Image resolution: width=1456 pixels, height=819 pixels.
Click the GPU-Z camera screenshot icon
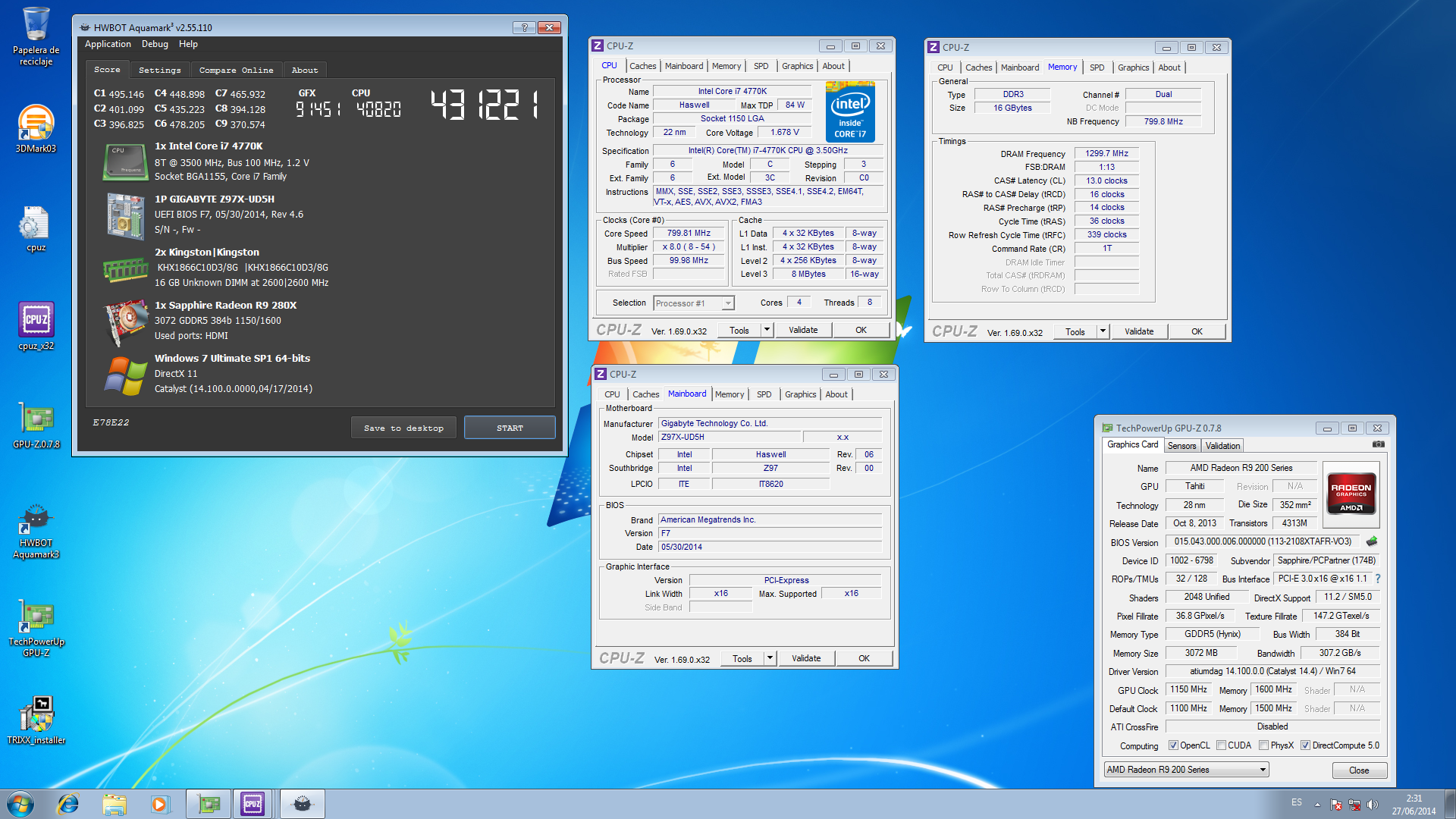click(x=1378, y=444)
